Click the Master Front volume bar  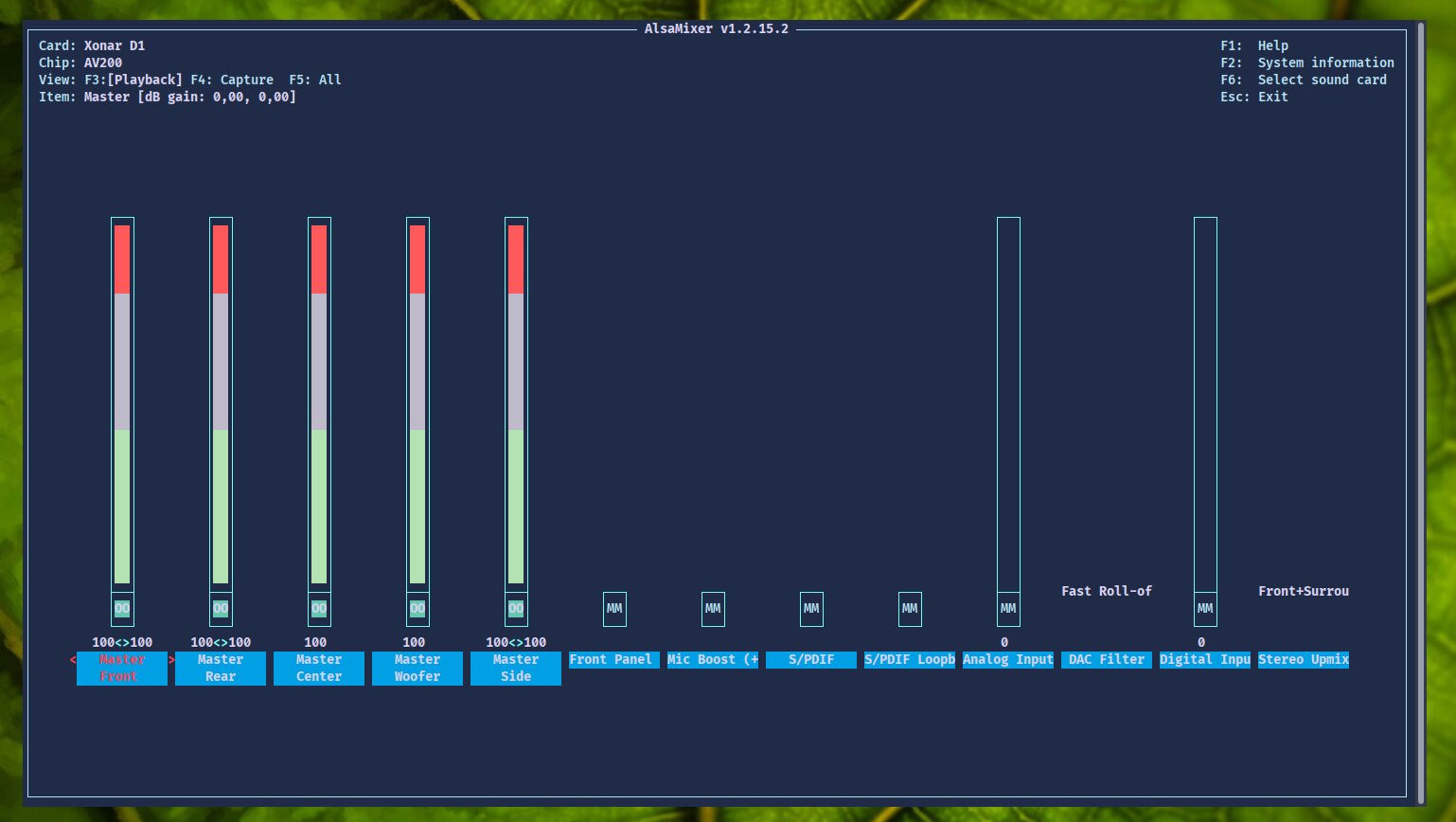coord(122,404)
